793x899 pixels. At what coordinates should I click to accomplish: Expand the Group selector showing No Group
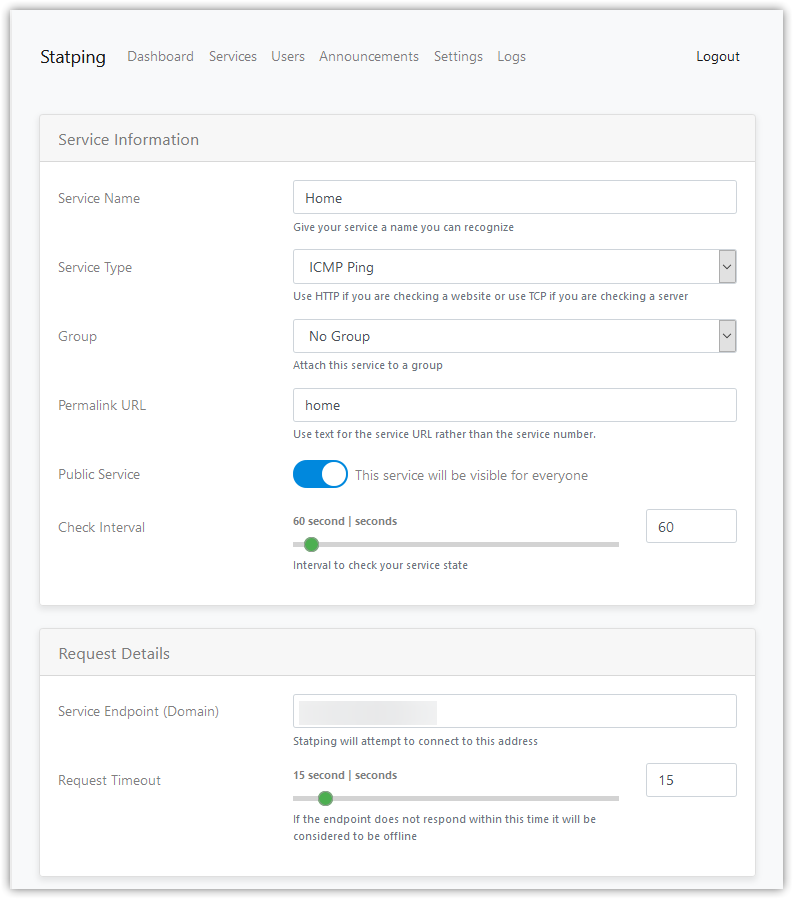point(514,336)
